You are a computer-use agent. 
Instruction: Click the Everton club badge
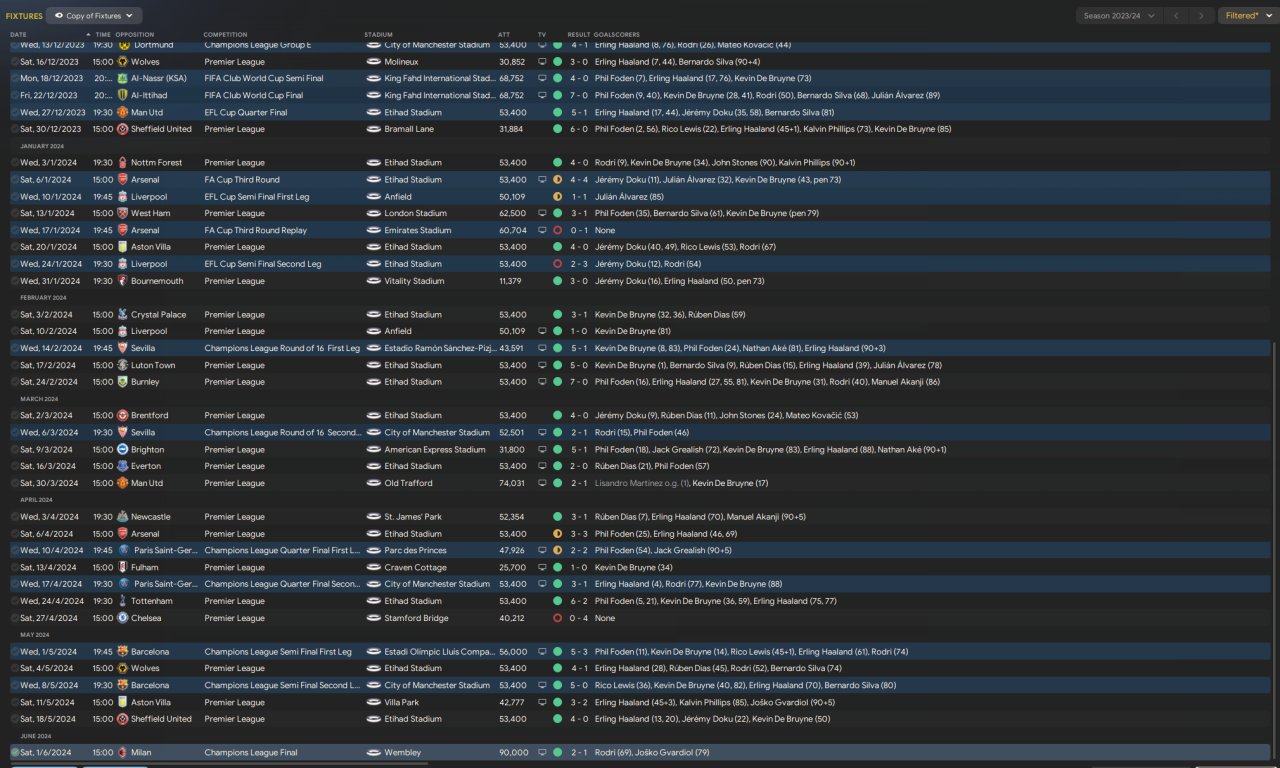point(122,466)
